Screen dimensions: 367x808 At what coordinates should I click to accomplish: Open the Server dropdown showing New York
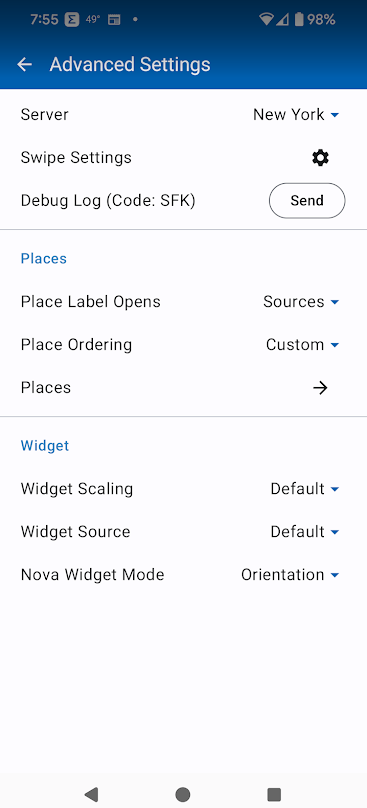point(296,114)
